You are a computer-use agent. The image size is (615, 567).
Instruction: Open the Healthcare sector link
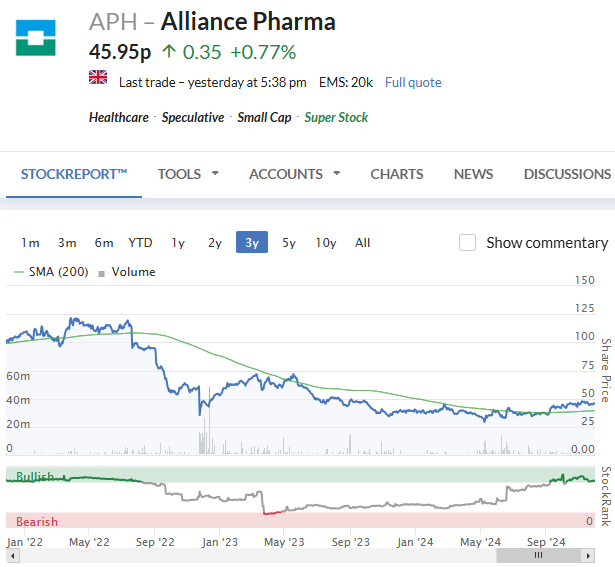point(119,117)
